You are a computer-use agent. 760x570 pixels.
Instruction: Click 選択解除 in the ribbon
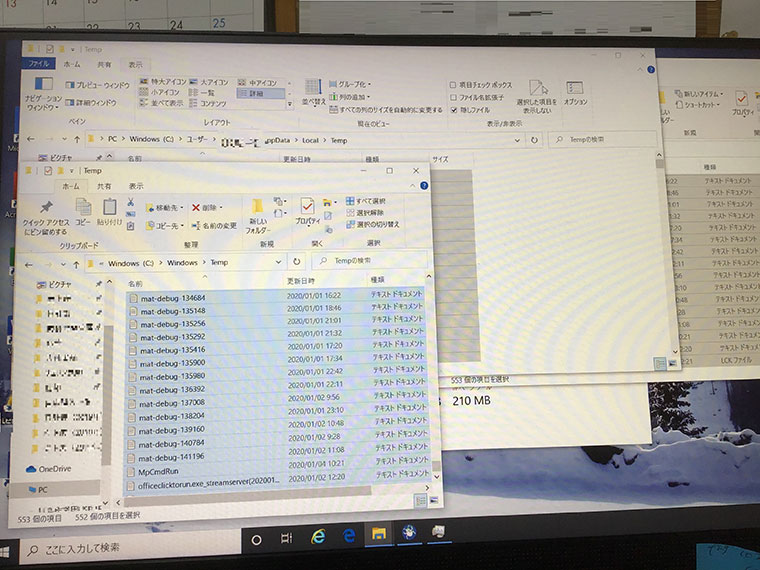tap(365, 213)
